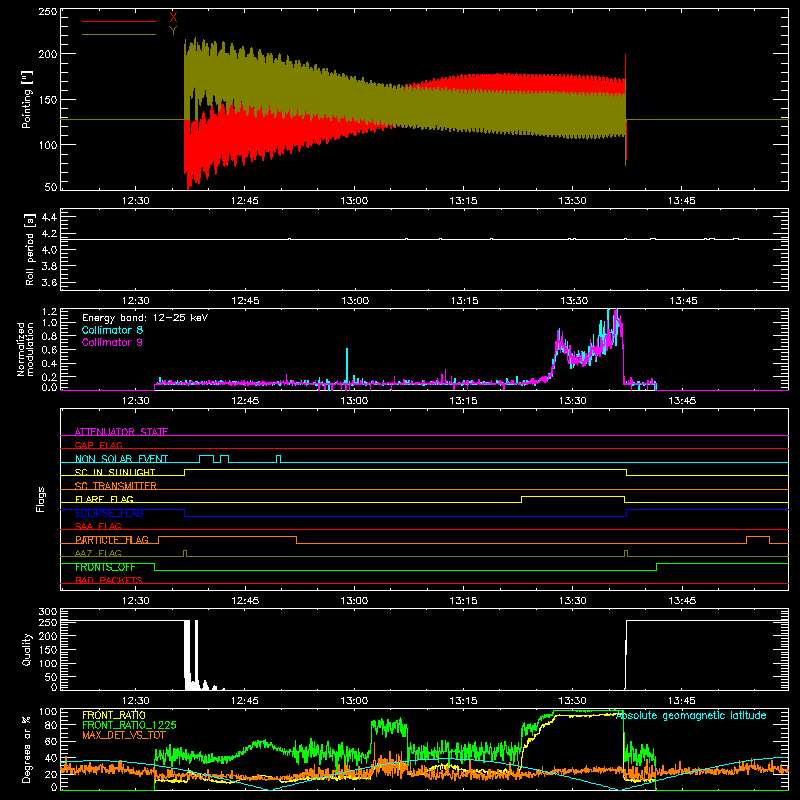Click the A4Z_FLAG pulse near 13:37
This screenshot has width=800, height=800.
pos(627,553)
